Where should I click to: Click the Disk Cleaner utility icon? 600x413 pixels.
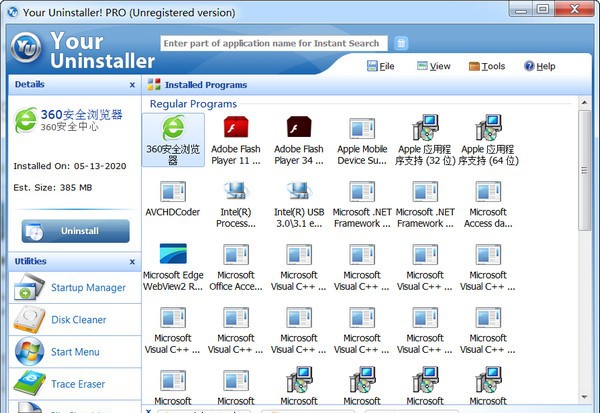point(29,319)
